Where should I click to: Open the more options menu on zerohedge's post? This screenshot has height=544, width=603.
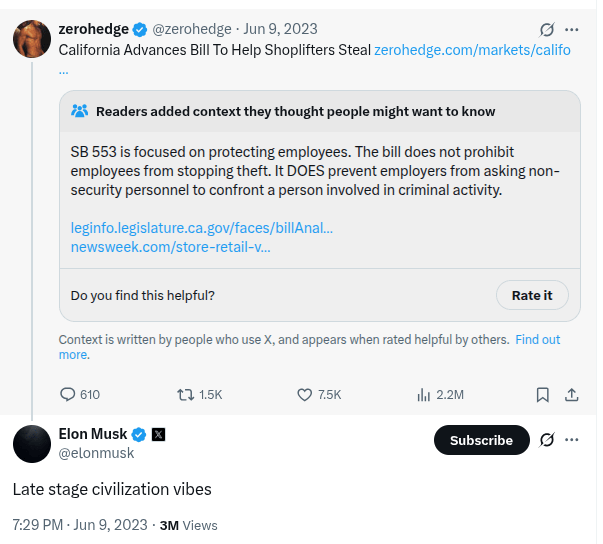click(x=572, y=30)
